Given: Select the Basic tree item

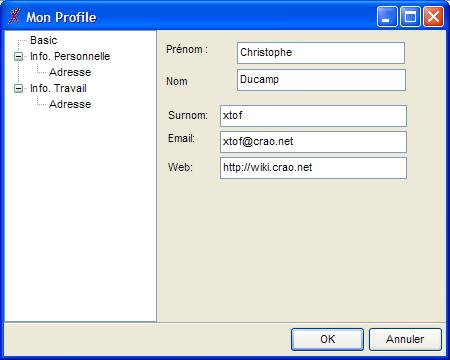Looking at the screenshot, I should click(x=44, y=40).
